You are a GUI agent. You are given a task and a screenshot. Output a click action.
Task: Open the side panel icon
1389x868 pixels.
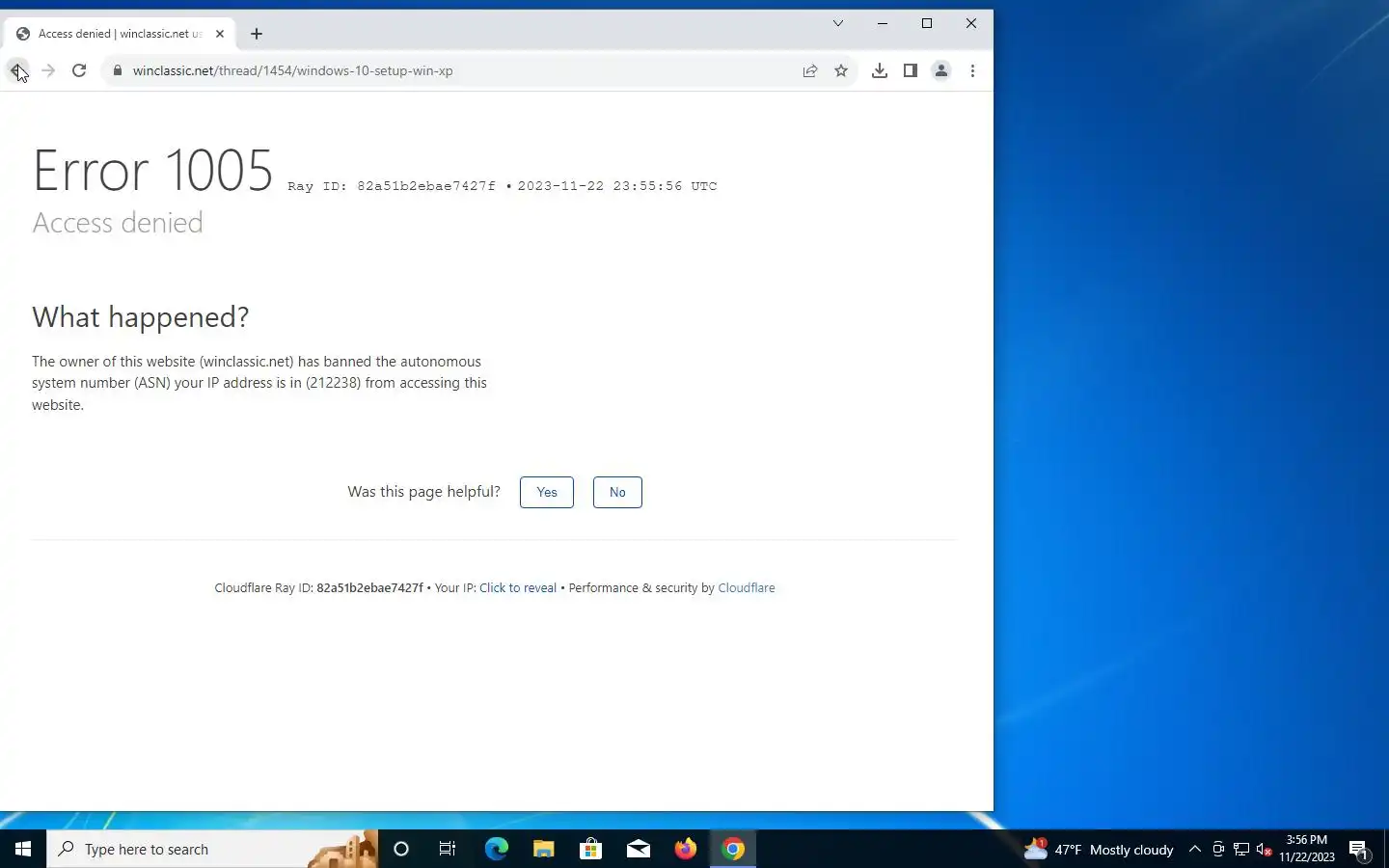pos(910,70)
